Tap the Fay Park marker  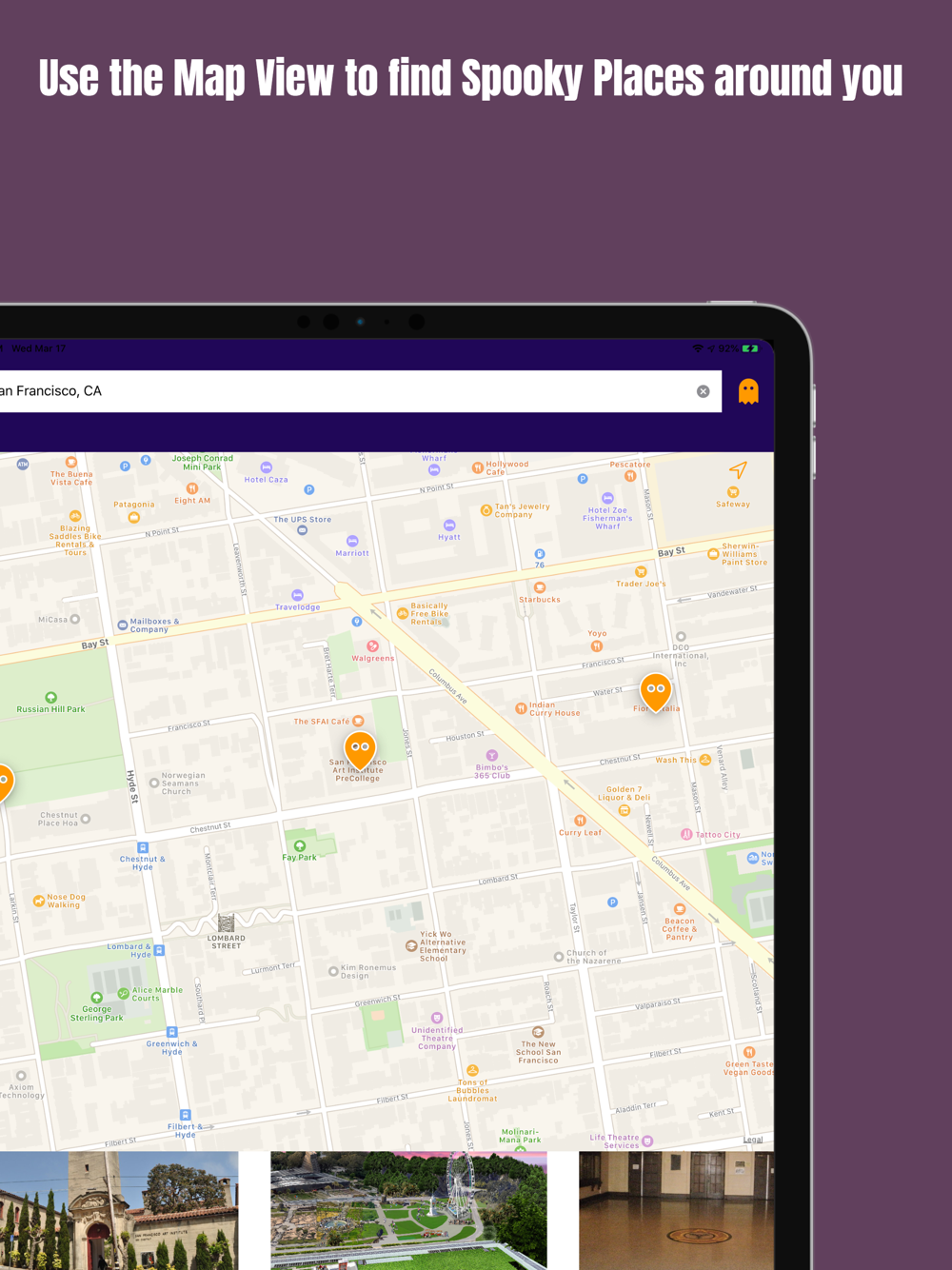[x=300, y=845]
